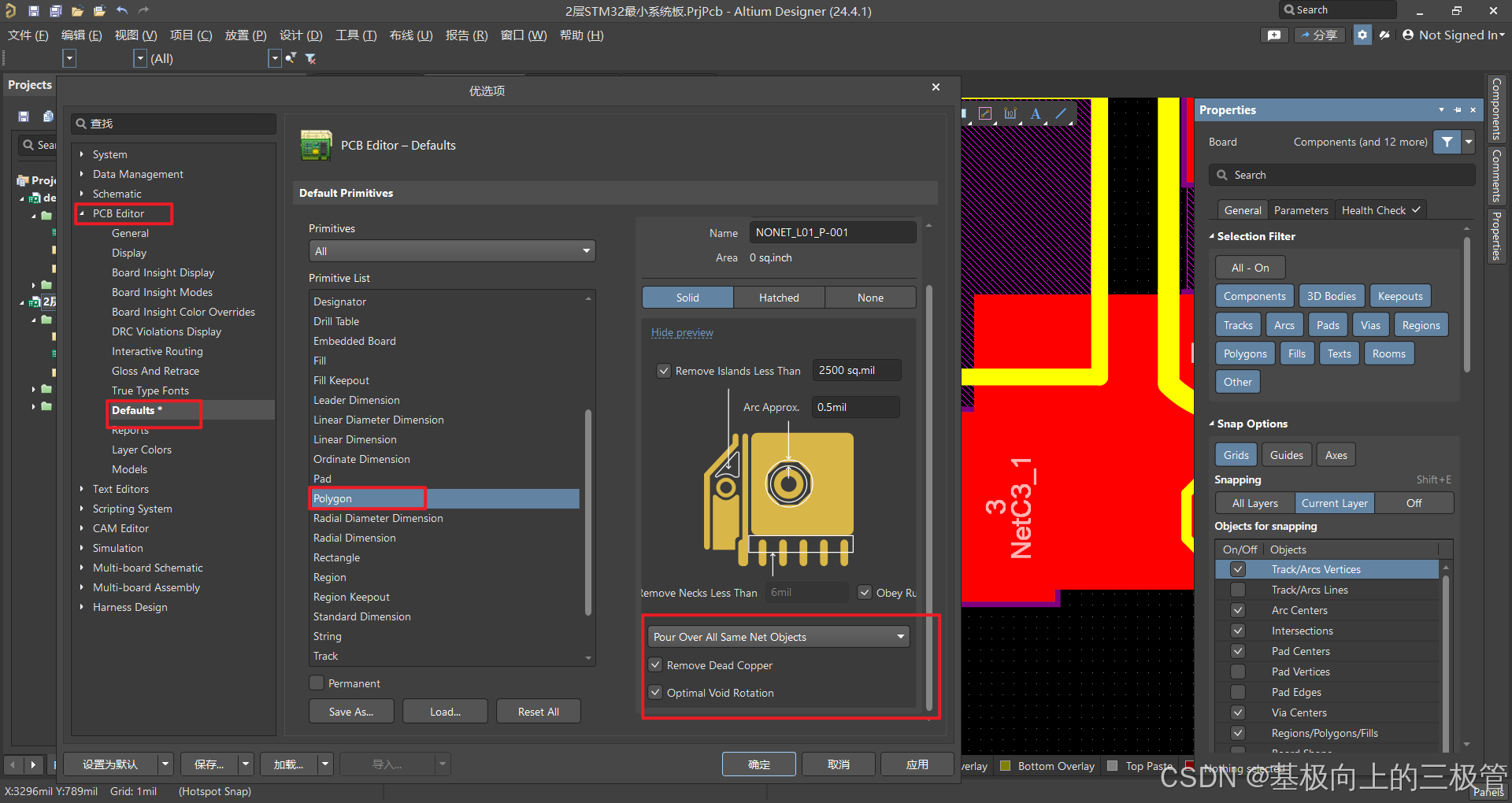The width and height of the screenshot is (1512, 803).
Task: Enable Track/Arcs Lines snapping checkbox
Action: (x=1238, y=590)
